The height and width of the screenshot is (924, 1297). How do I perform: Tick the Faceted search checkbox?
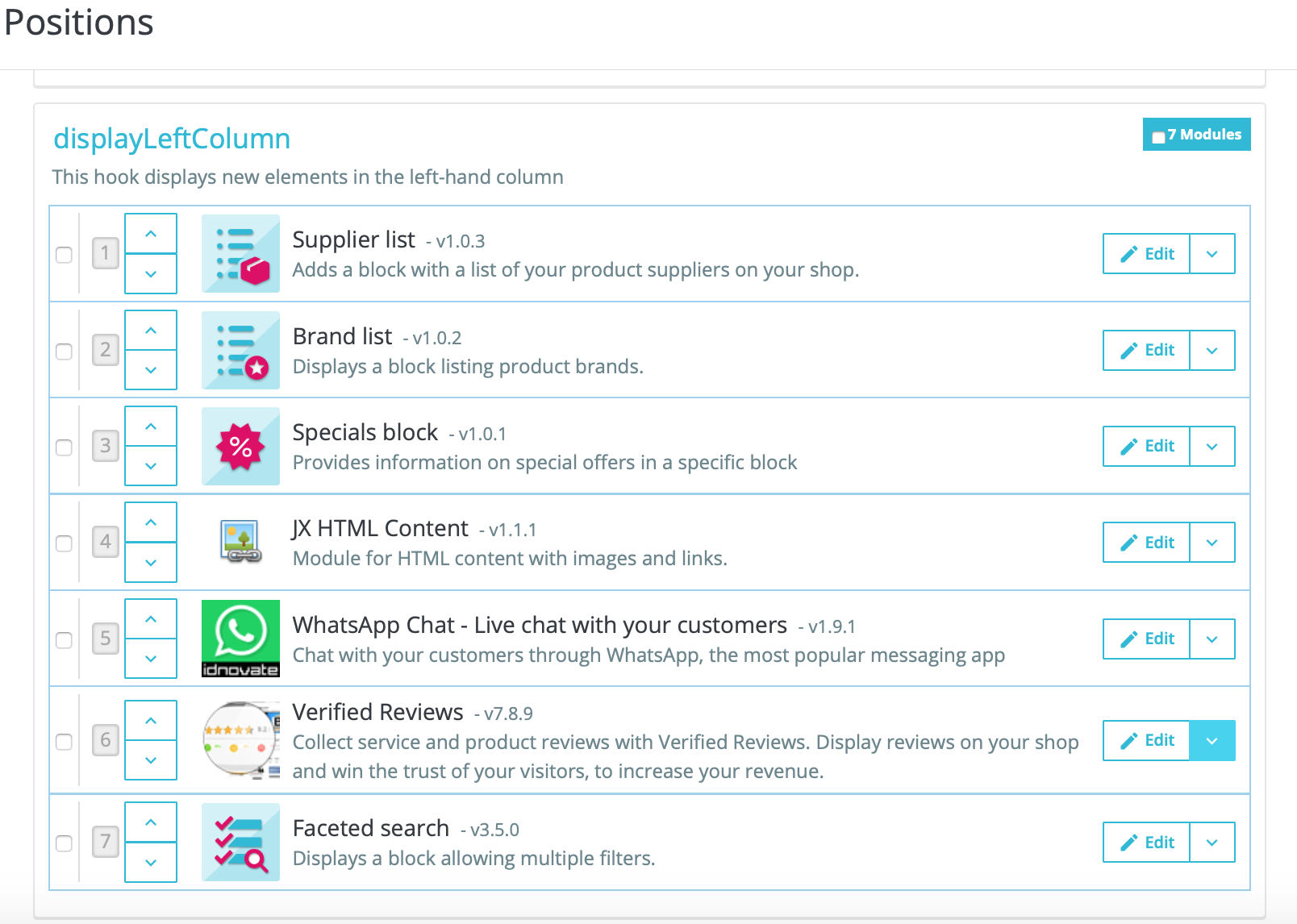tap(64, 843)
